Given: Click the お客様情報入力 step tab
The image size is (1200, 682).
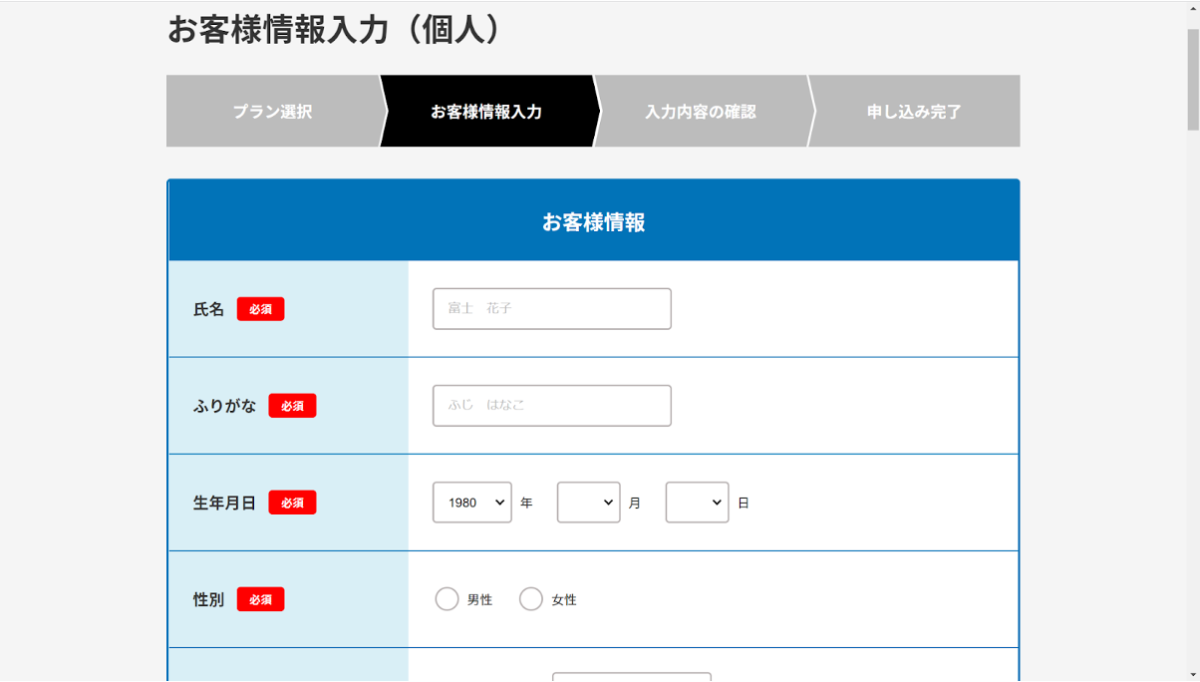Looking at the screenshot, I should [487, 111].
